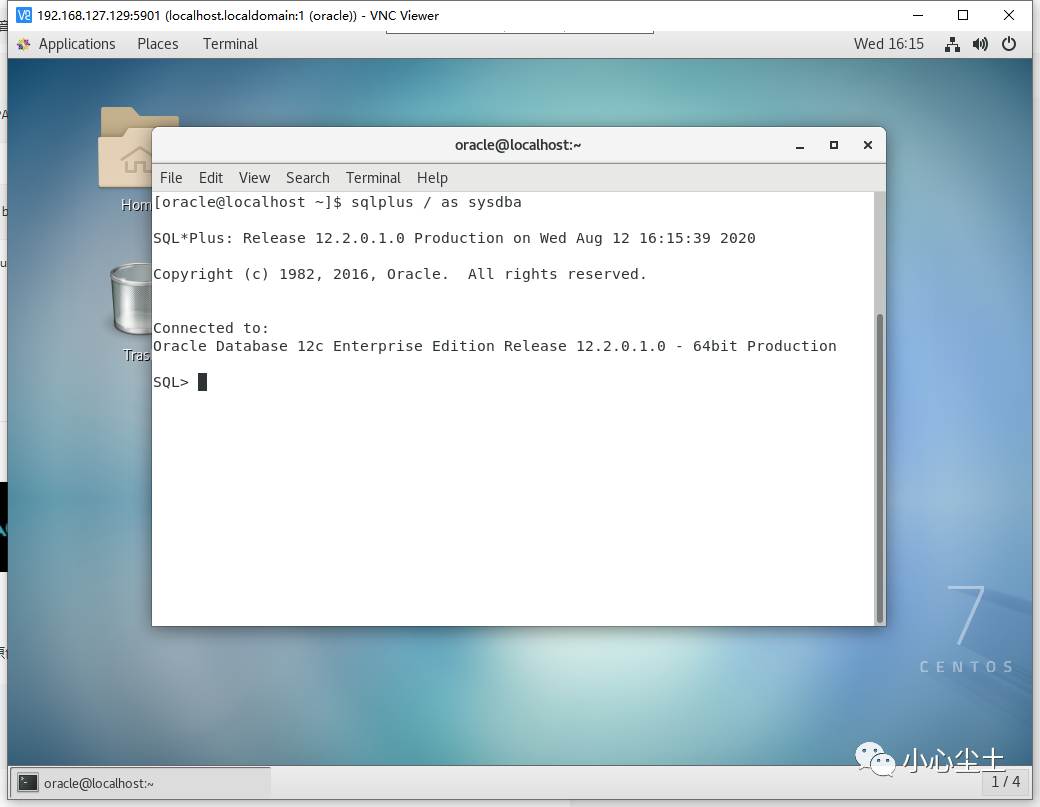This screenshot has width=1040, height=807.
Task: Minimize the oracle@localhost terminal window
Action: [x=800, y=145]
